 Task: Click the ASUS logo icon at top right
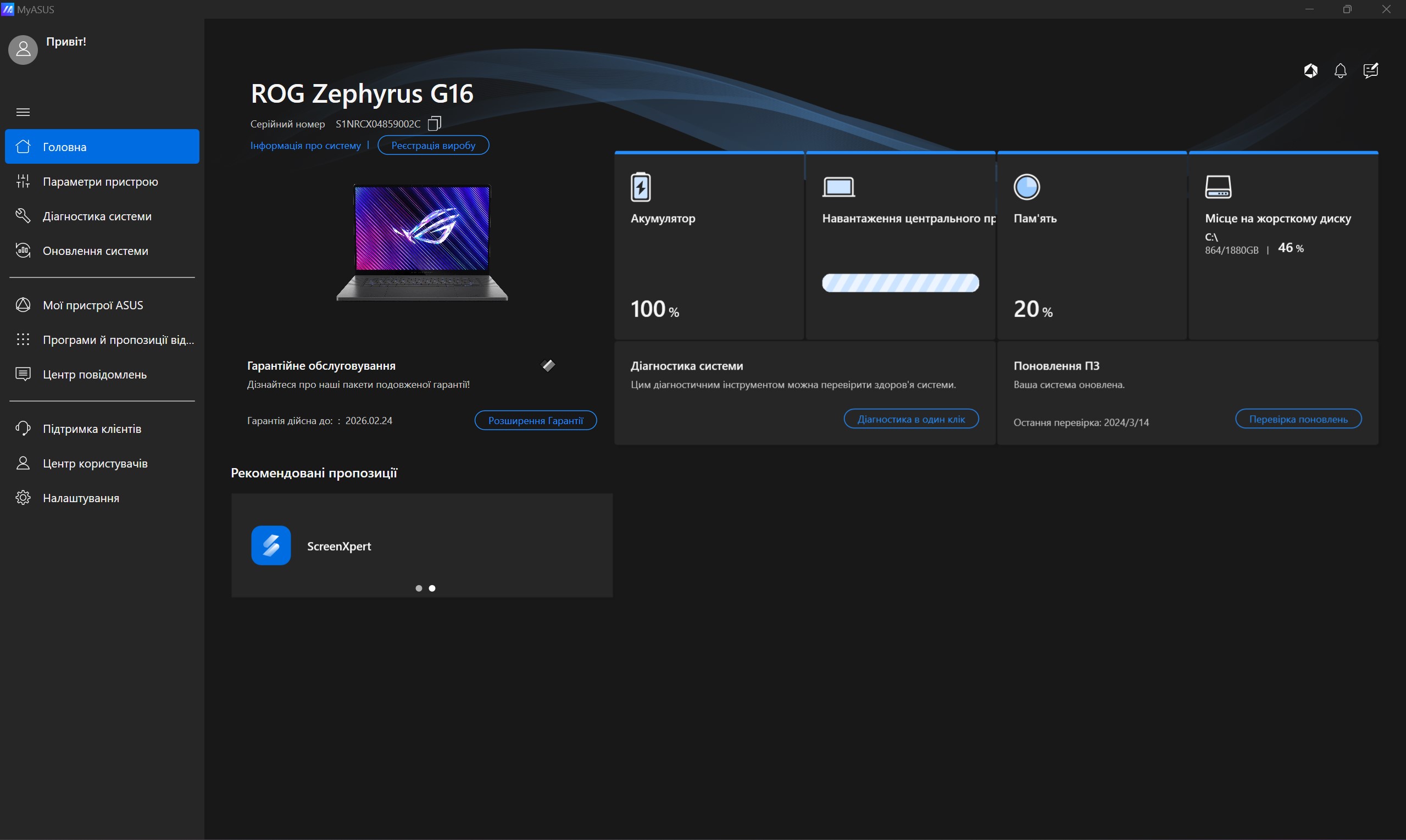(x=1310, y=71)
